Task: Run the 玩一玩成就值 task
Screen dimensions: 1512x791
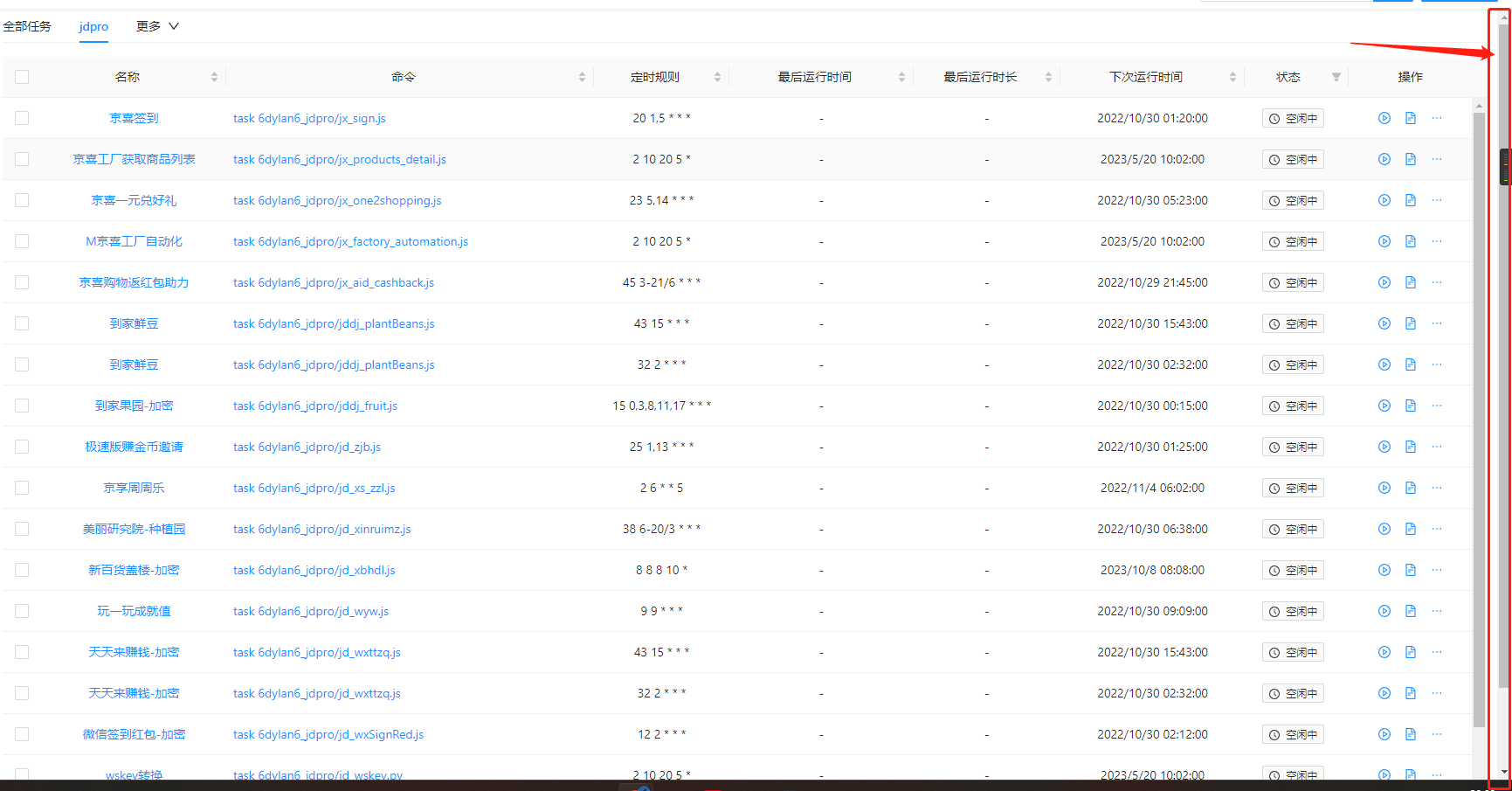Action: [x=1384, y=611]
